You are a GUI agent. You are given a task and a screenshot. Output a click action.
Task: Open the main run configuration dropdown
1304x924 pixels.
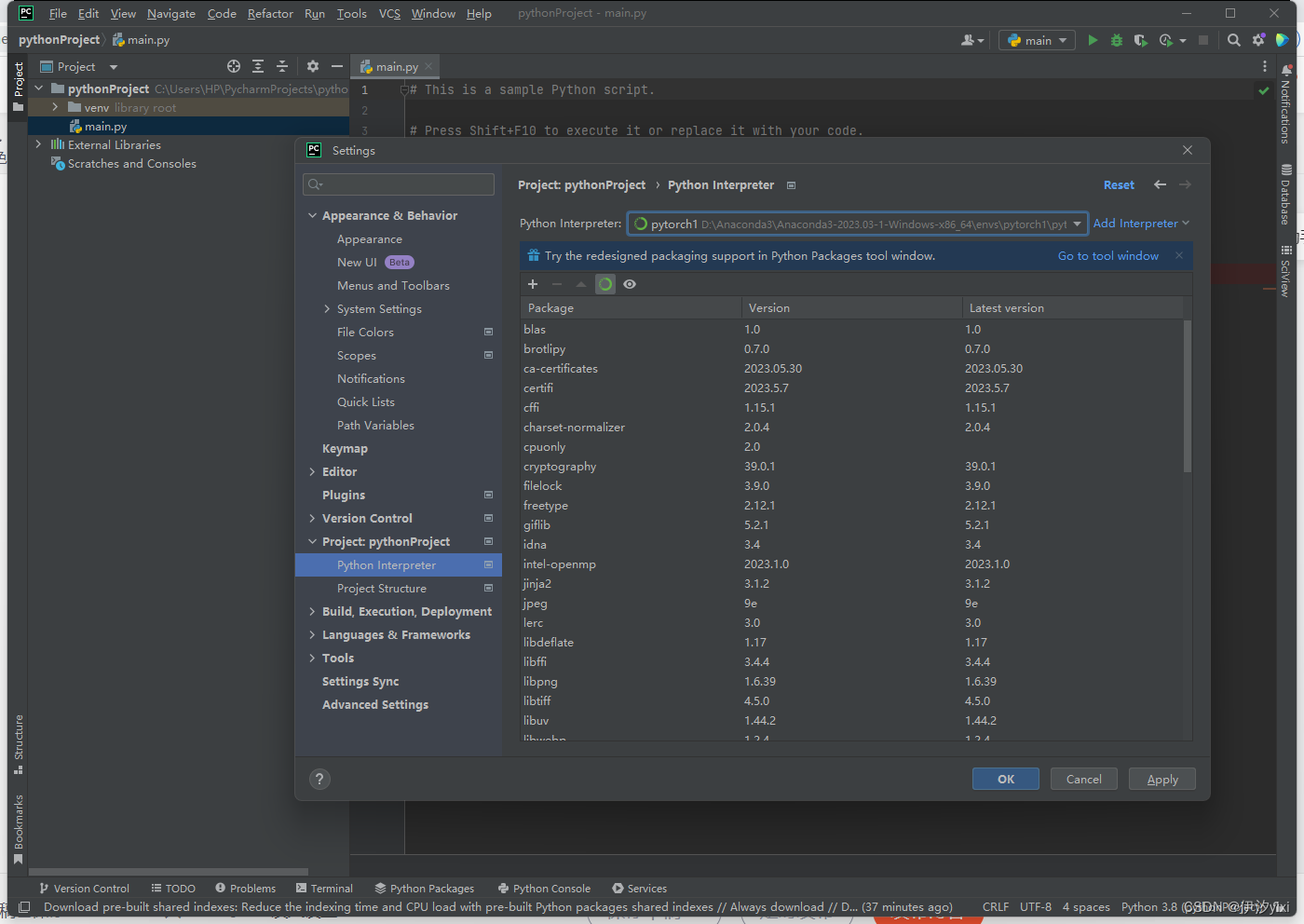pos(1037,40)
